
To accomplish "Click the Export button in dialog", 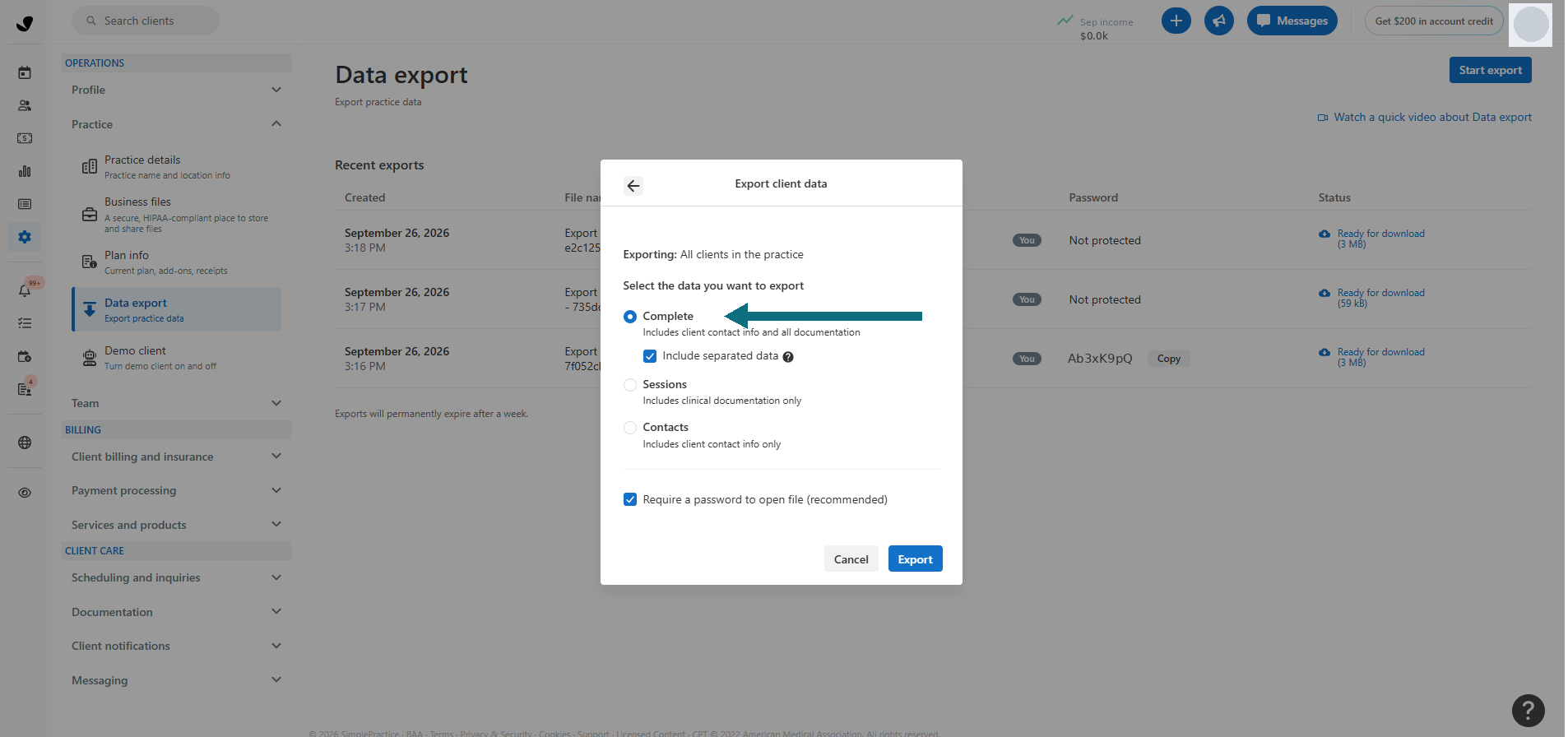I will (x=915, y=559).
